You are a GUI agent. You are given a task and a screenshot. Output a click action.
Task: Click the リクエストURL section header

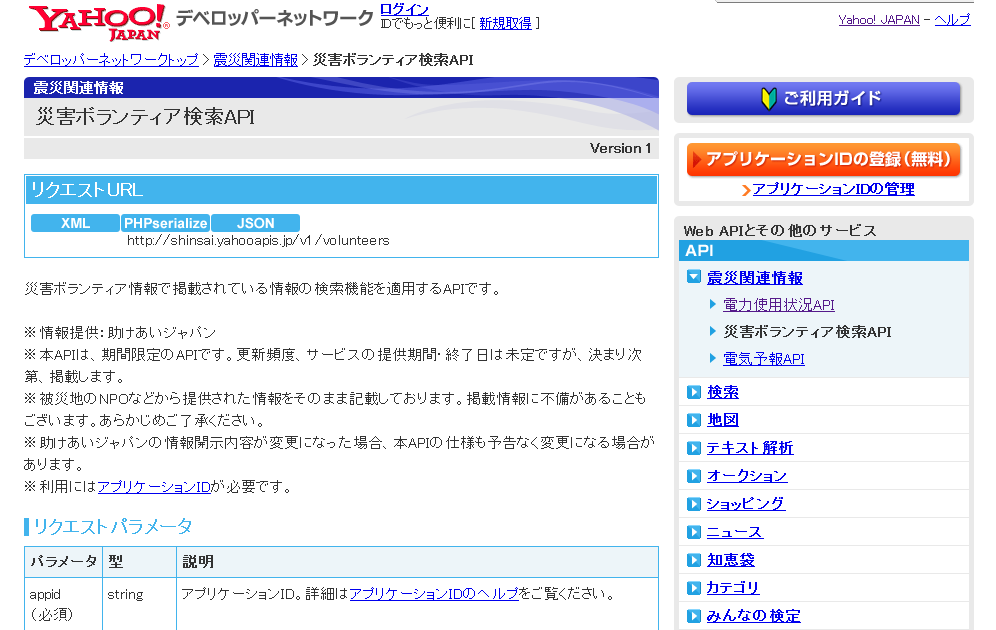[x=341, y=190]
